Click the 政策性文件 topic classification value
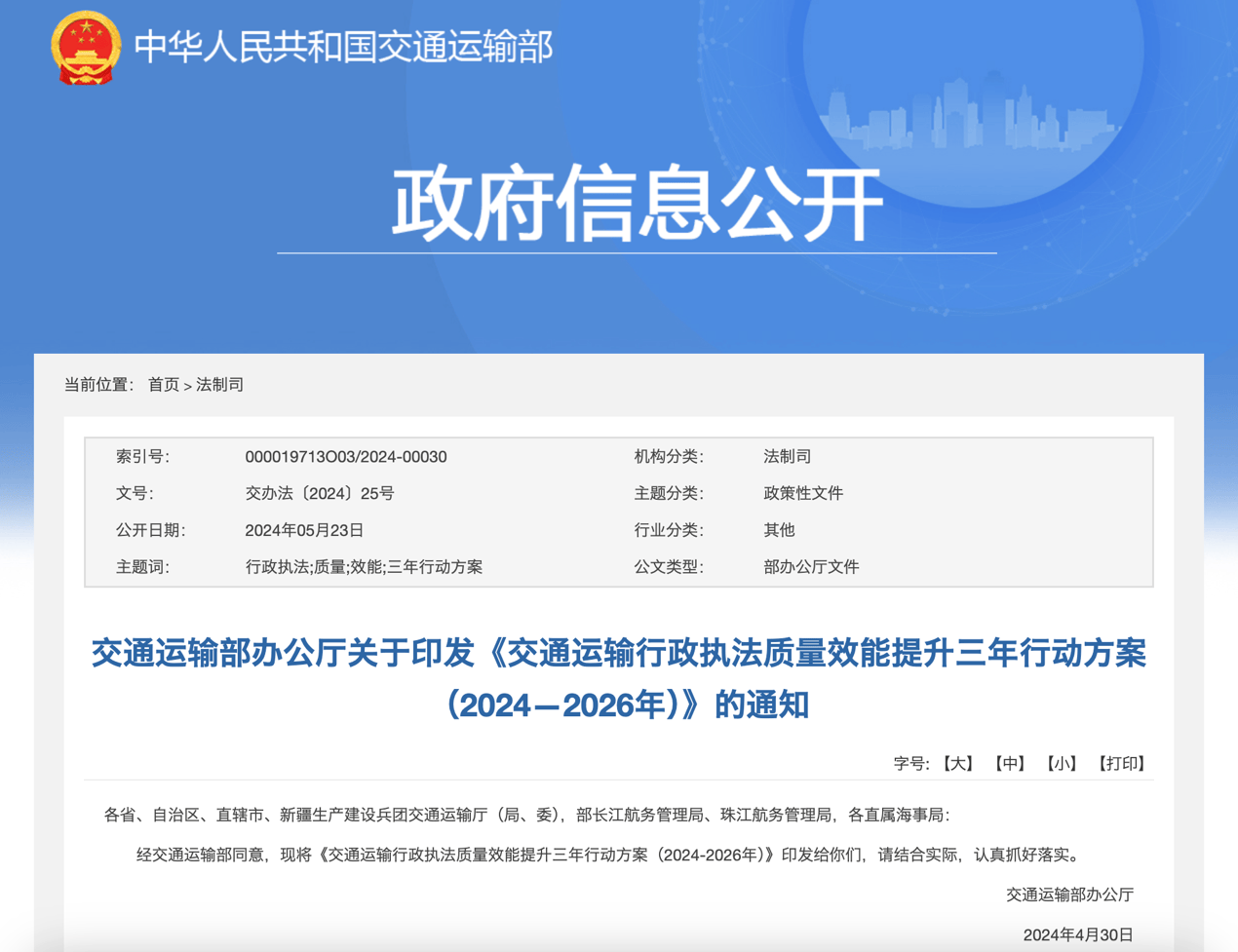 point(802,493)
